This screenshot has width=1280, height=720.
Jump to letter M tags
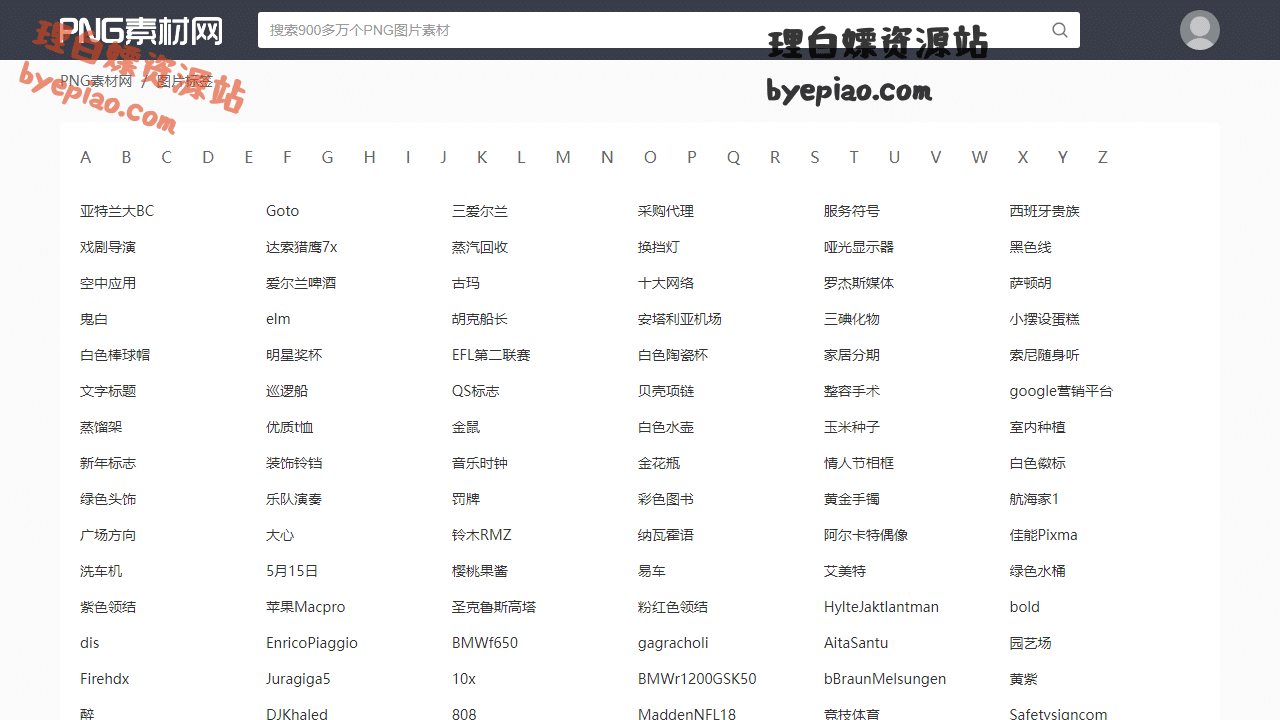563,157
